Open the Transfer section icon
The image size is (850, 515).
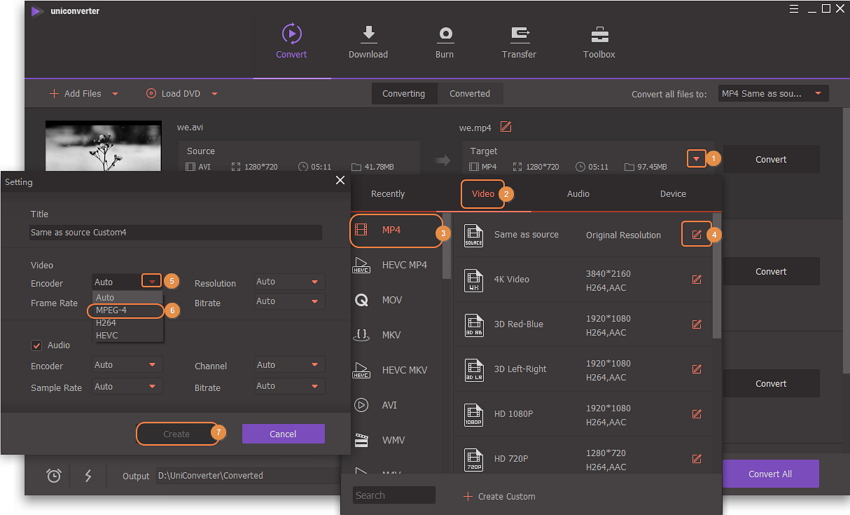tap(520, 35)
